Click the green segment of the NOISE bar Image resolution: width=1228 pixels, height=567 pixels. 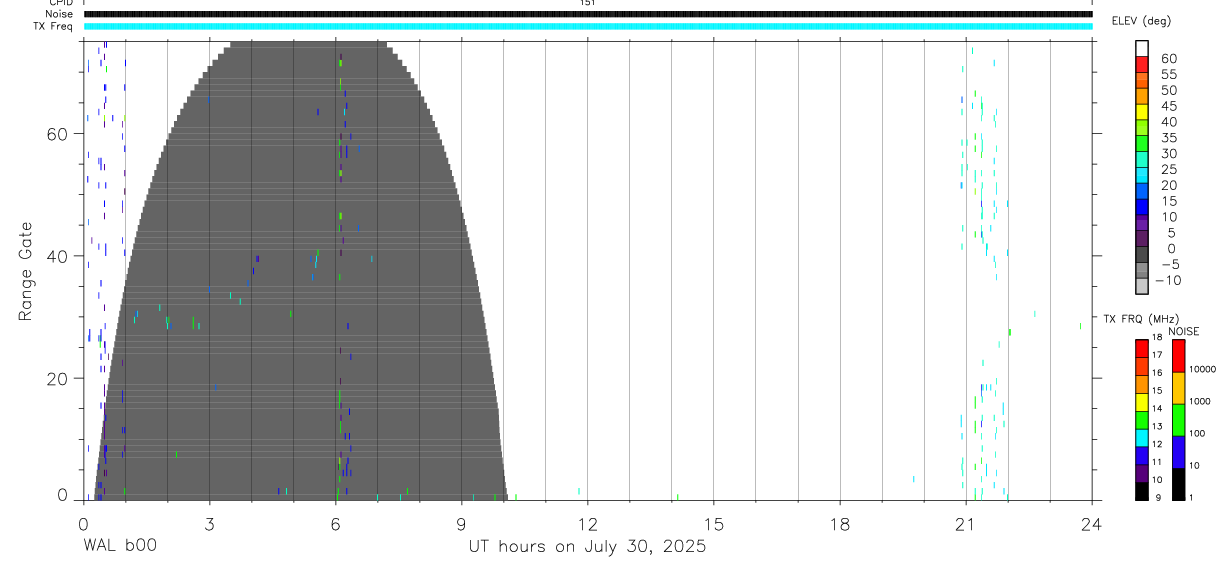(1178, 420)
